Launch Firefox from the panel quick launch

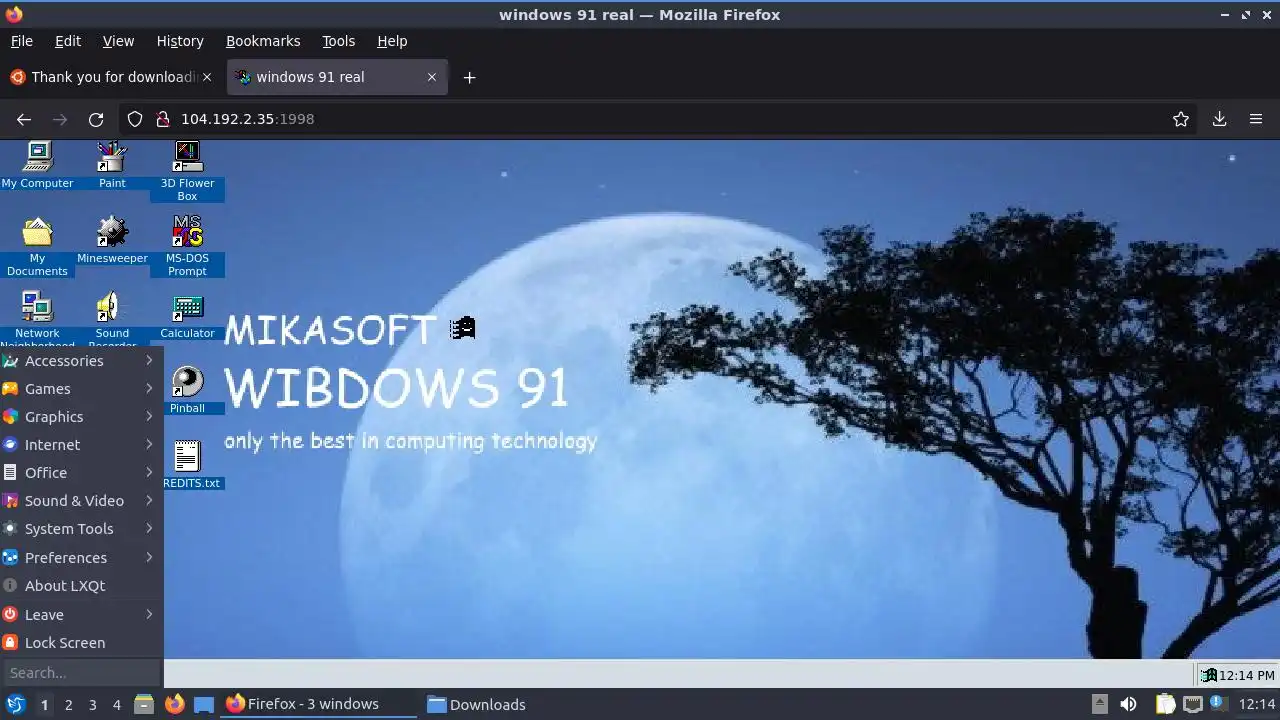click(x=174, y=704)
